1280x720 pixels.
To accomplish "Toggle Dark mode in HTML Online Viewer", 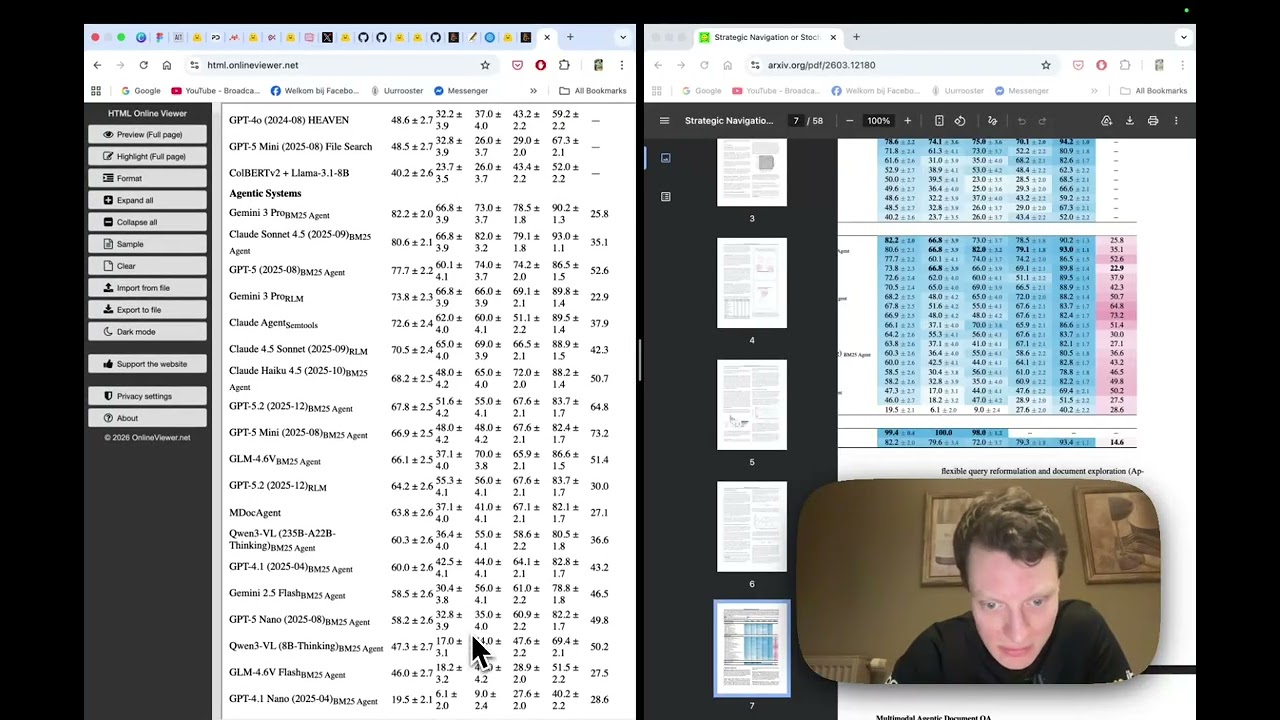I will [x=147, y=332].
